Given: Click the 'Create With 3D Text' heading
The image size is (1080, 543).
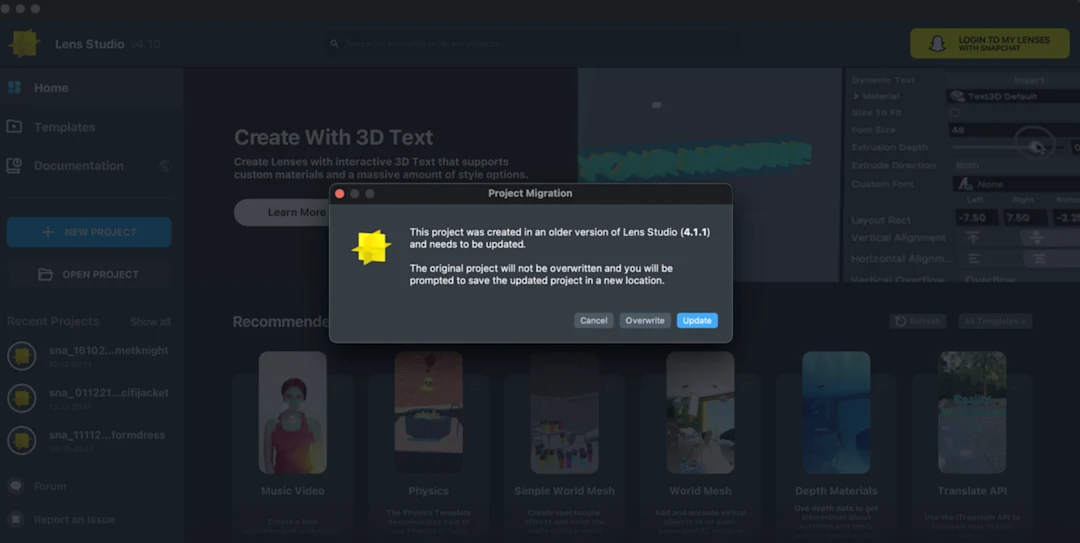Looking at the screenshot, I should click(333, 137).
